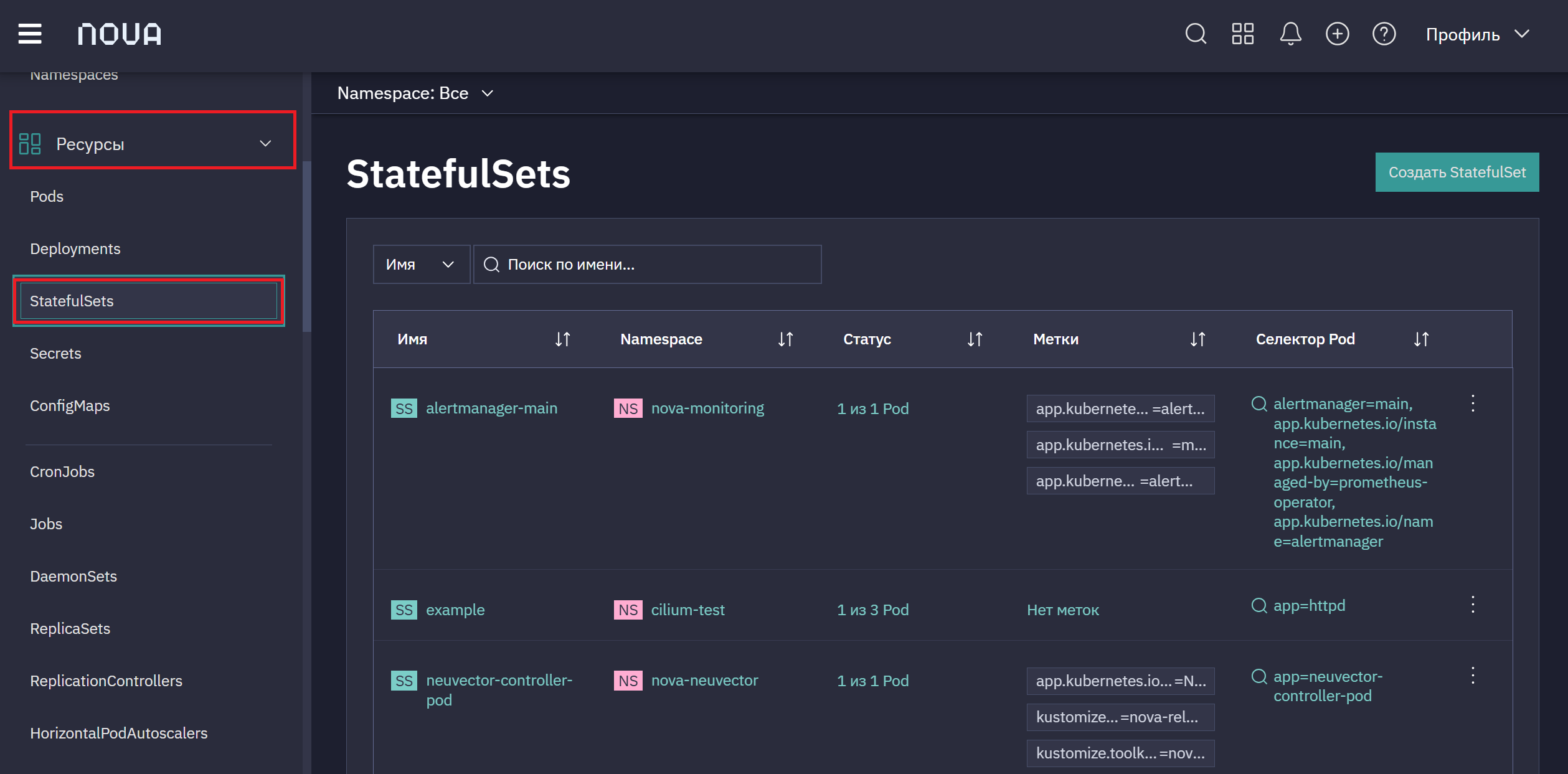Open the Имя filter type dropdown
The height and width of the screenshot is (774, 1568).
(421, 264)
